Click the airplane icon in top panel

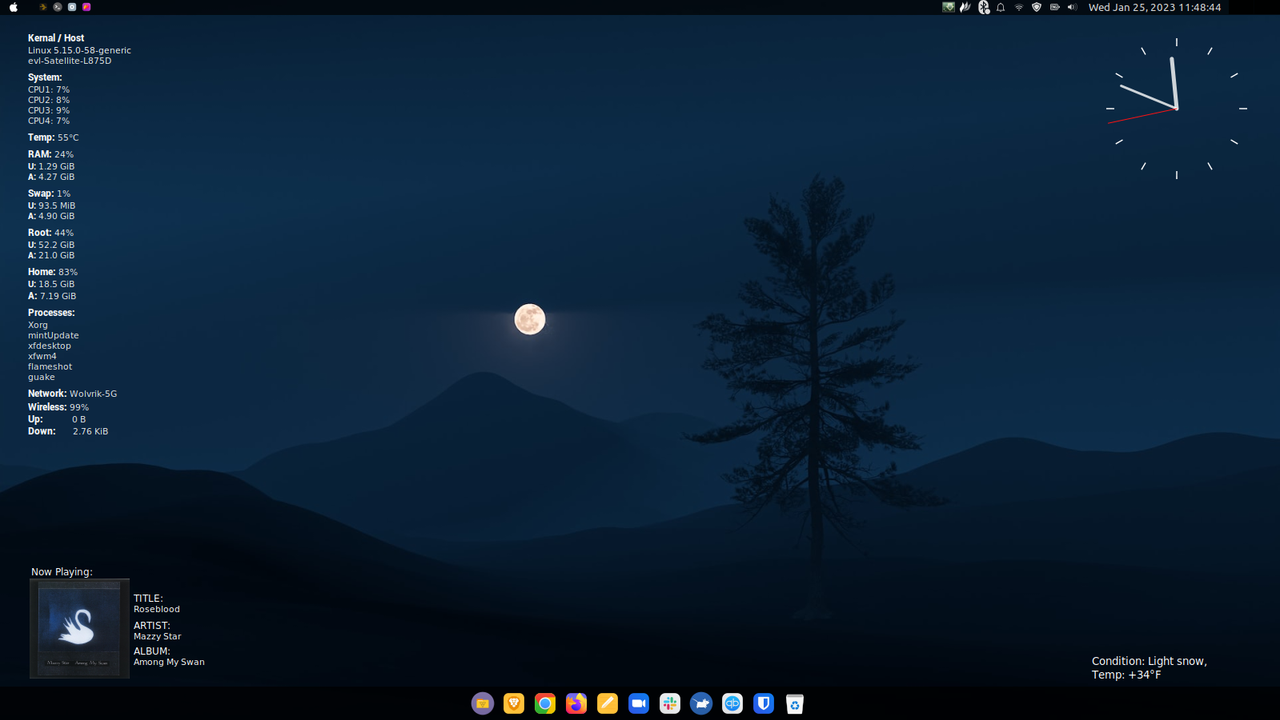point(43,7)
